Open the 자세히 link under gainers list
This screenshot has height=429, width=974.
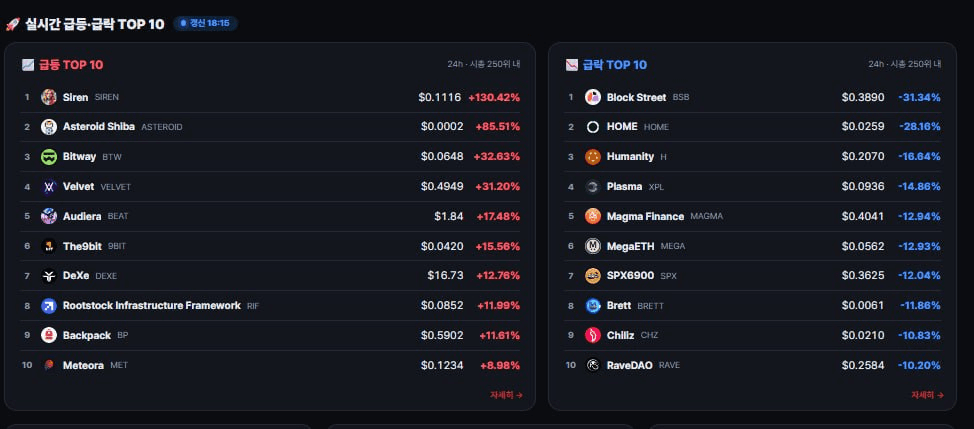(506, 395)
